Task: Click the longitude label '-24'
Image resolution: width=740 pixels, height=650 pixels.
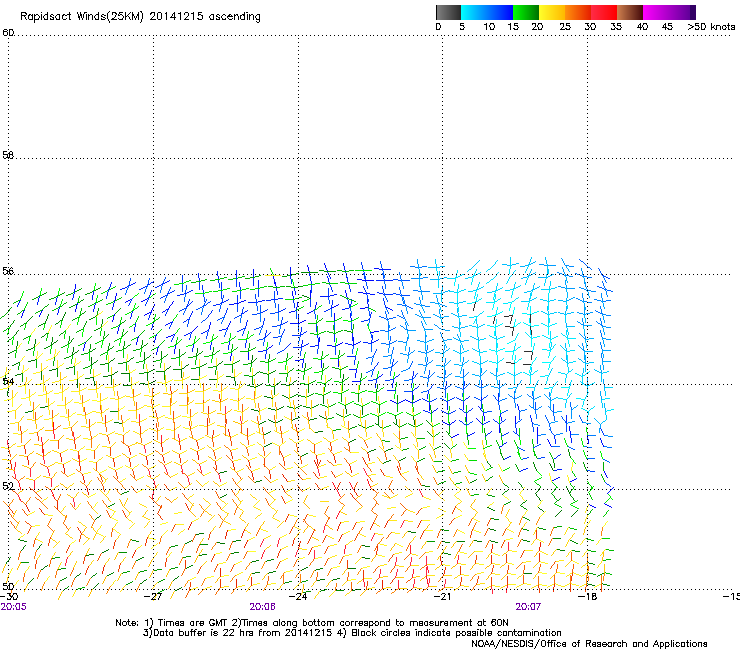Action: tap(298, 597)
